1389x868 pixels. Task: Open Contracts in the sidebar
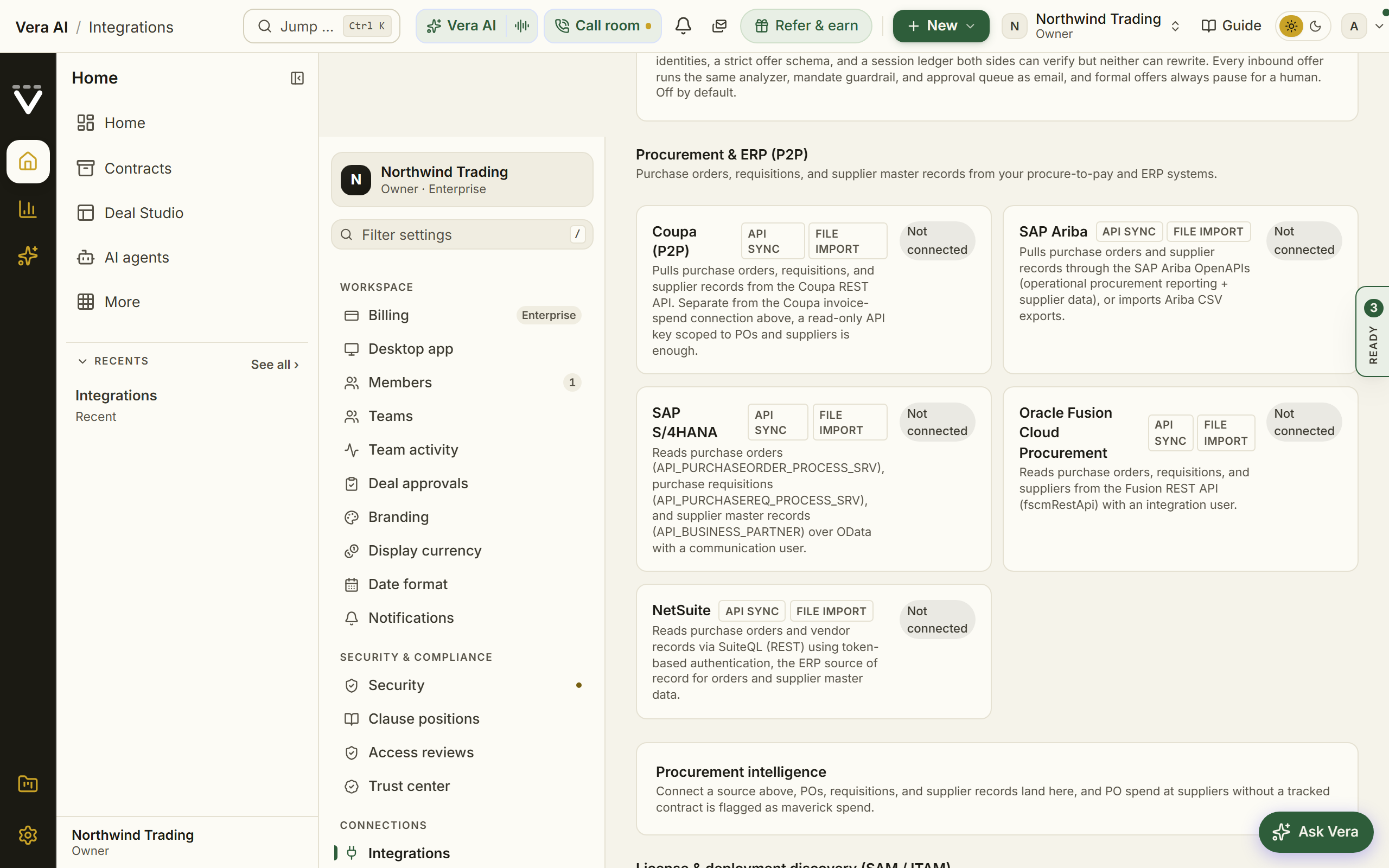pyautogui.click(x=187, y=168)
